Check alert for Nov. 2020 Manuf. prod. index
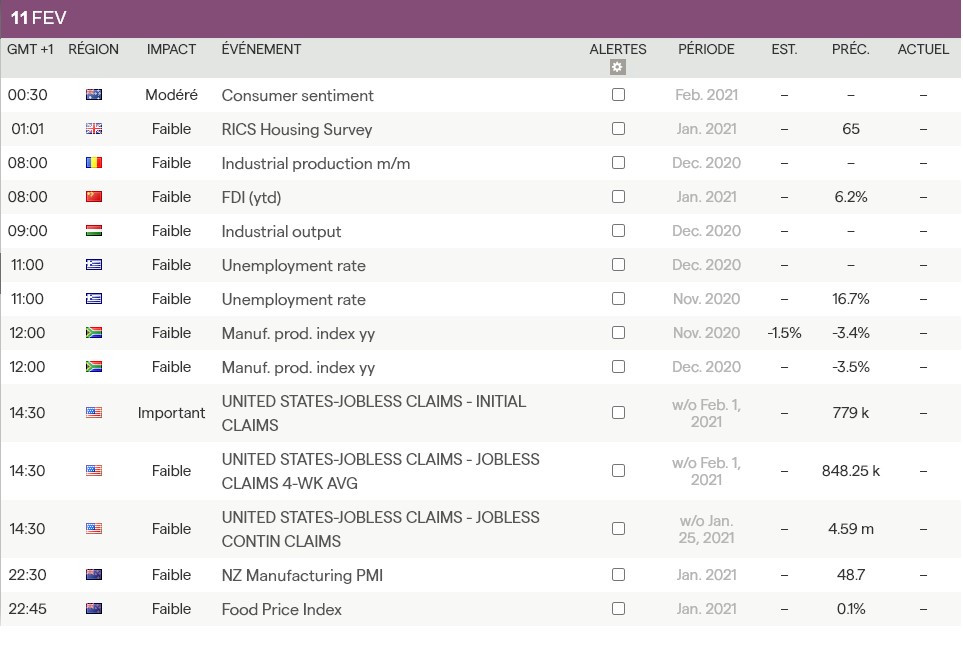The height and width of the screenshot is (645, 963). click(618, 332)
